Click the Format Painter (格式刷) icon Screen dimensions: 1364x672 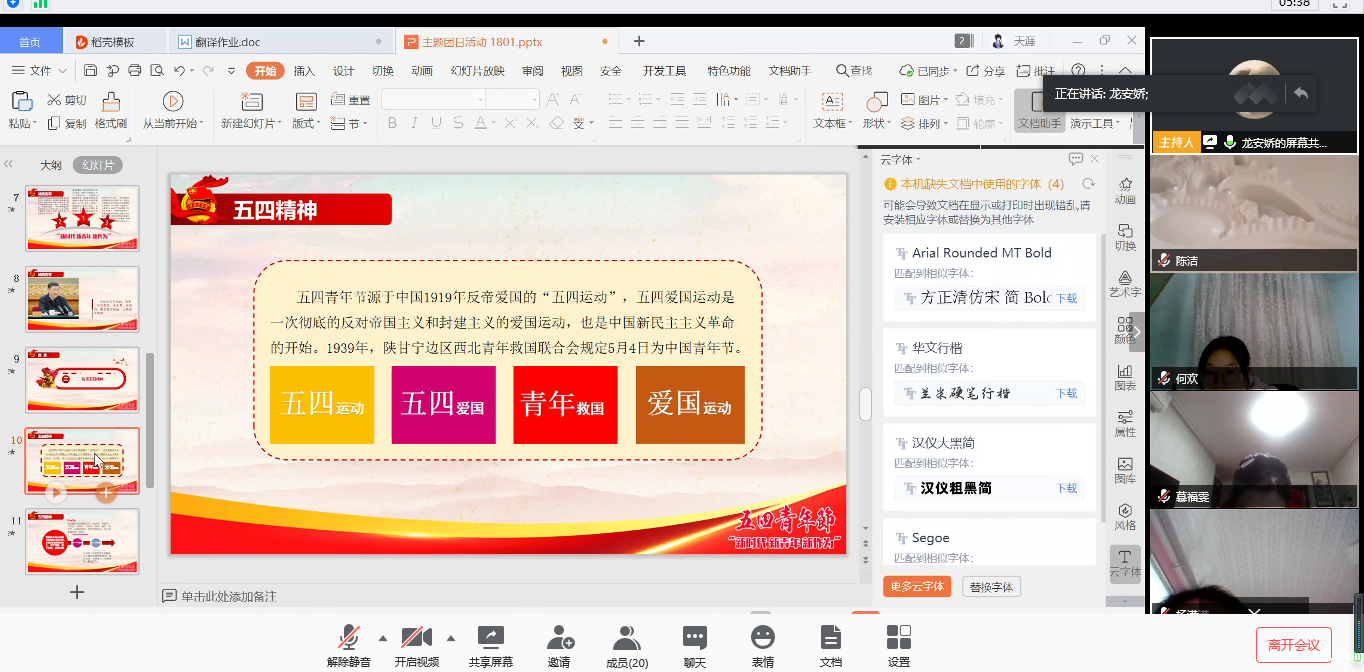pos(110,102)
